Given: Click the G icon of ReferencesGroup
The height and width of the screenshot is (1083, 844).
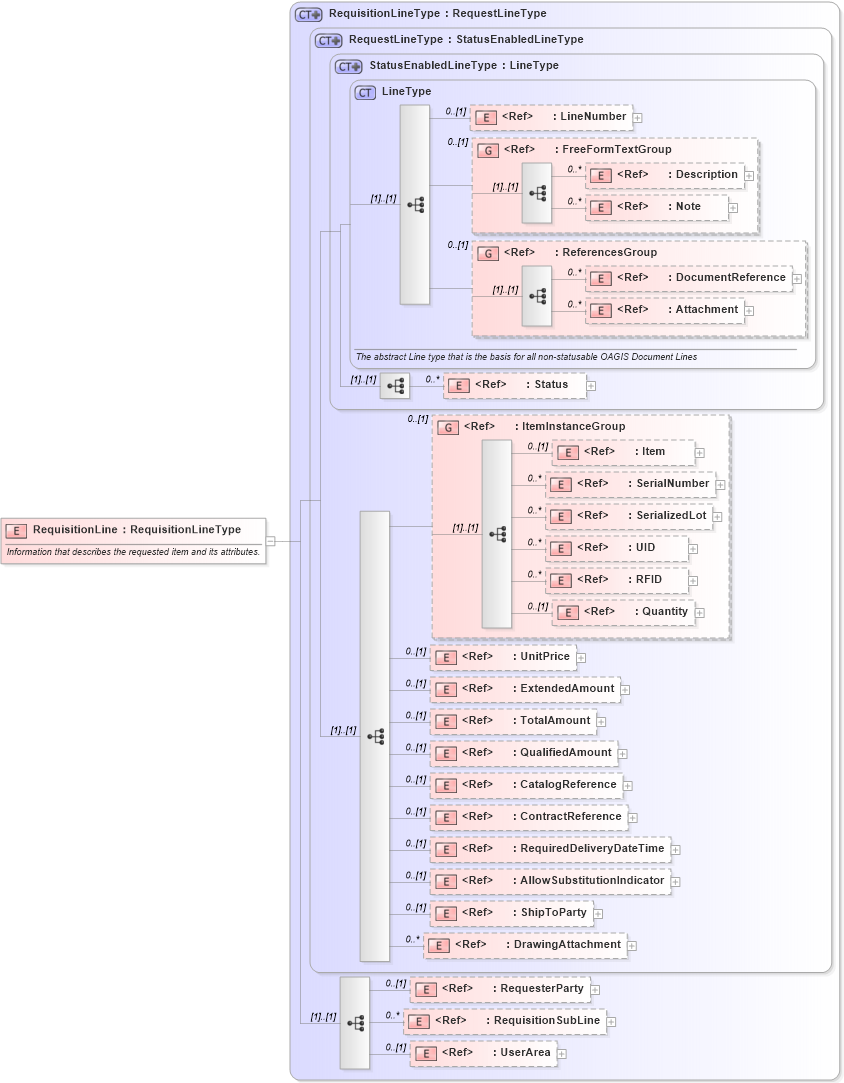Looking at the screenshot, I should pos(488,252).
